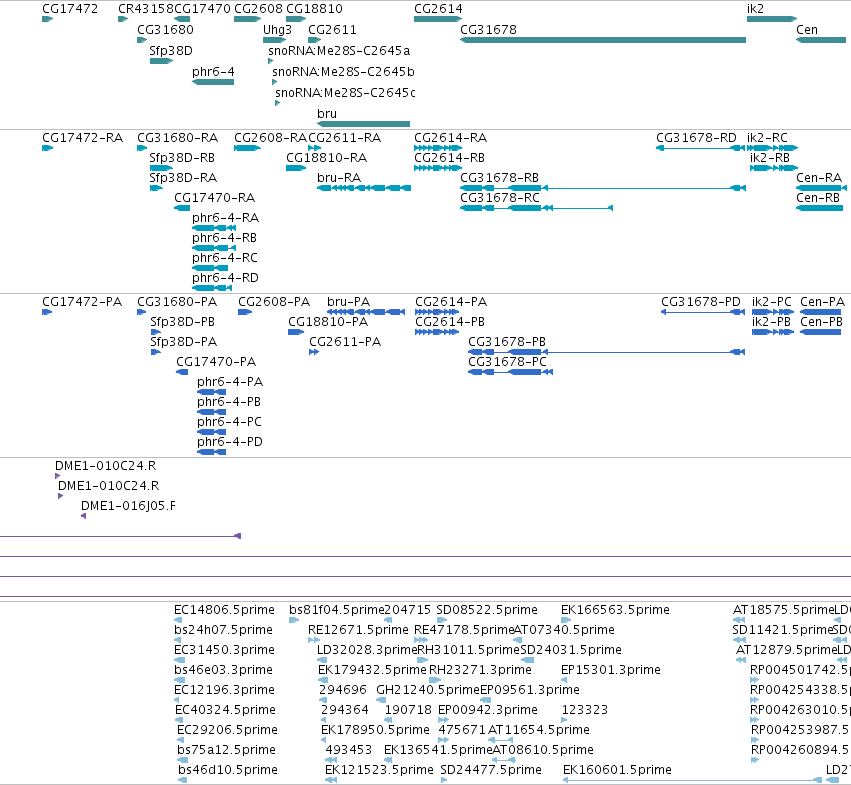Click transcript CG31678-RC label
This screenshot has width=851, height=785.
point(500,198)
